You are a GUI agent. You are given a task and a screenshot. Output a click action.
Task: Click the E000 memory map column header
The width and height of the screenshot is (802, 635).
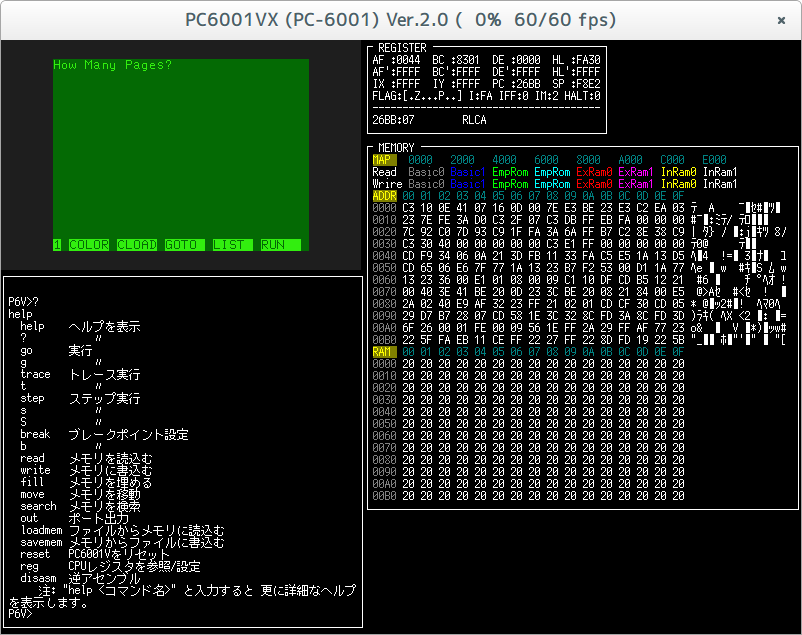[714, 160]
